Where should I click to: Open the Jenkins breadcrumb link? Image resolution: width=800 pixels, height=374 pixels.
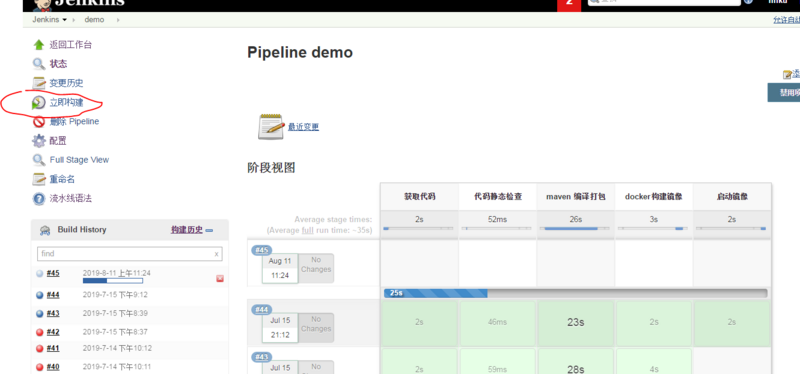46,19
